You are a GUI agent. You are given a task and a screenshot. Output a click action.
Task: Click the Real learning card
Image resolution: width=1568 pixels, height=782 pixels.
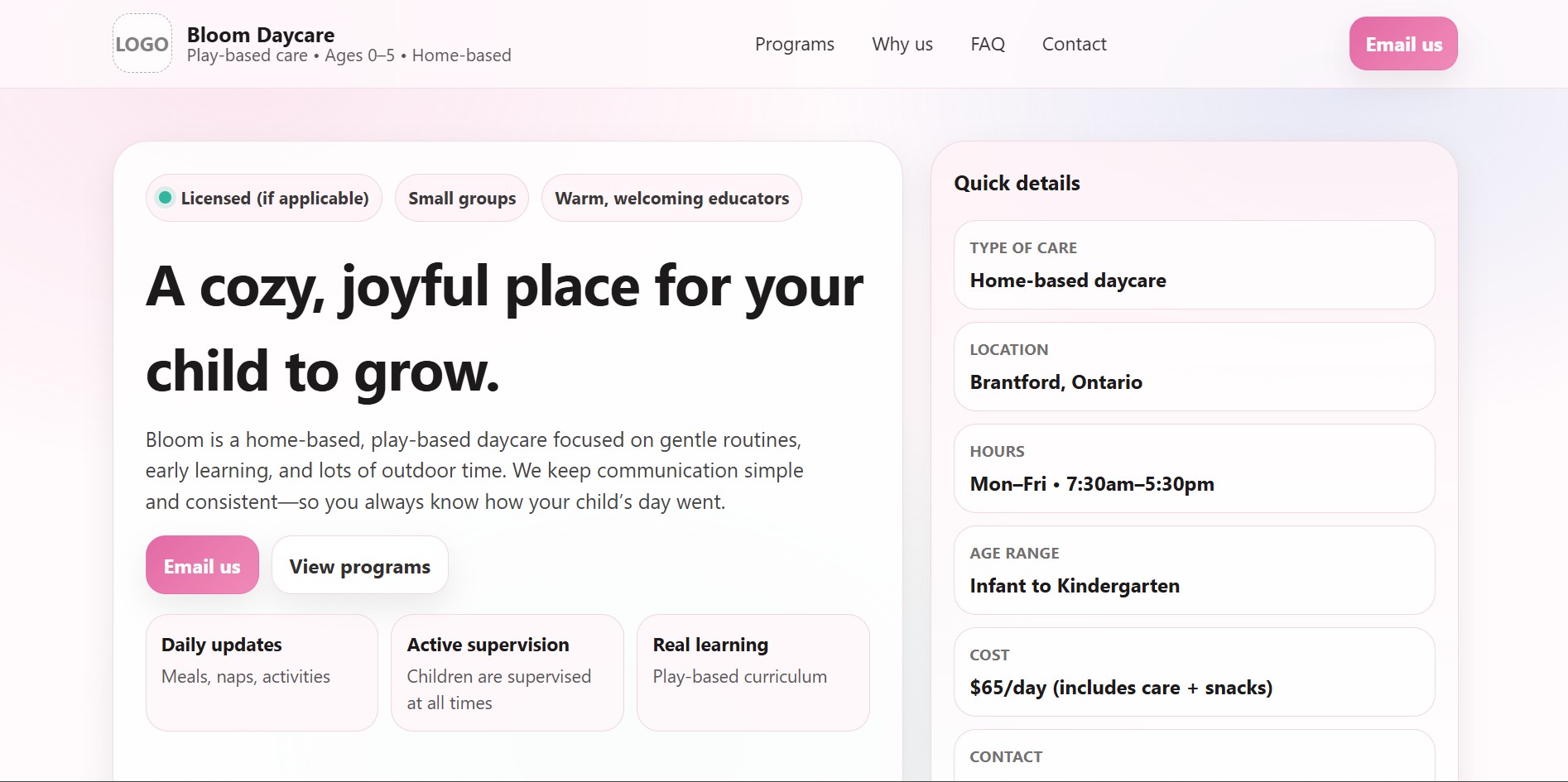[x=752, y=672]
